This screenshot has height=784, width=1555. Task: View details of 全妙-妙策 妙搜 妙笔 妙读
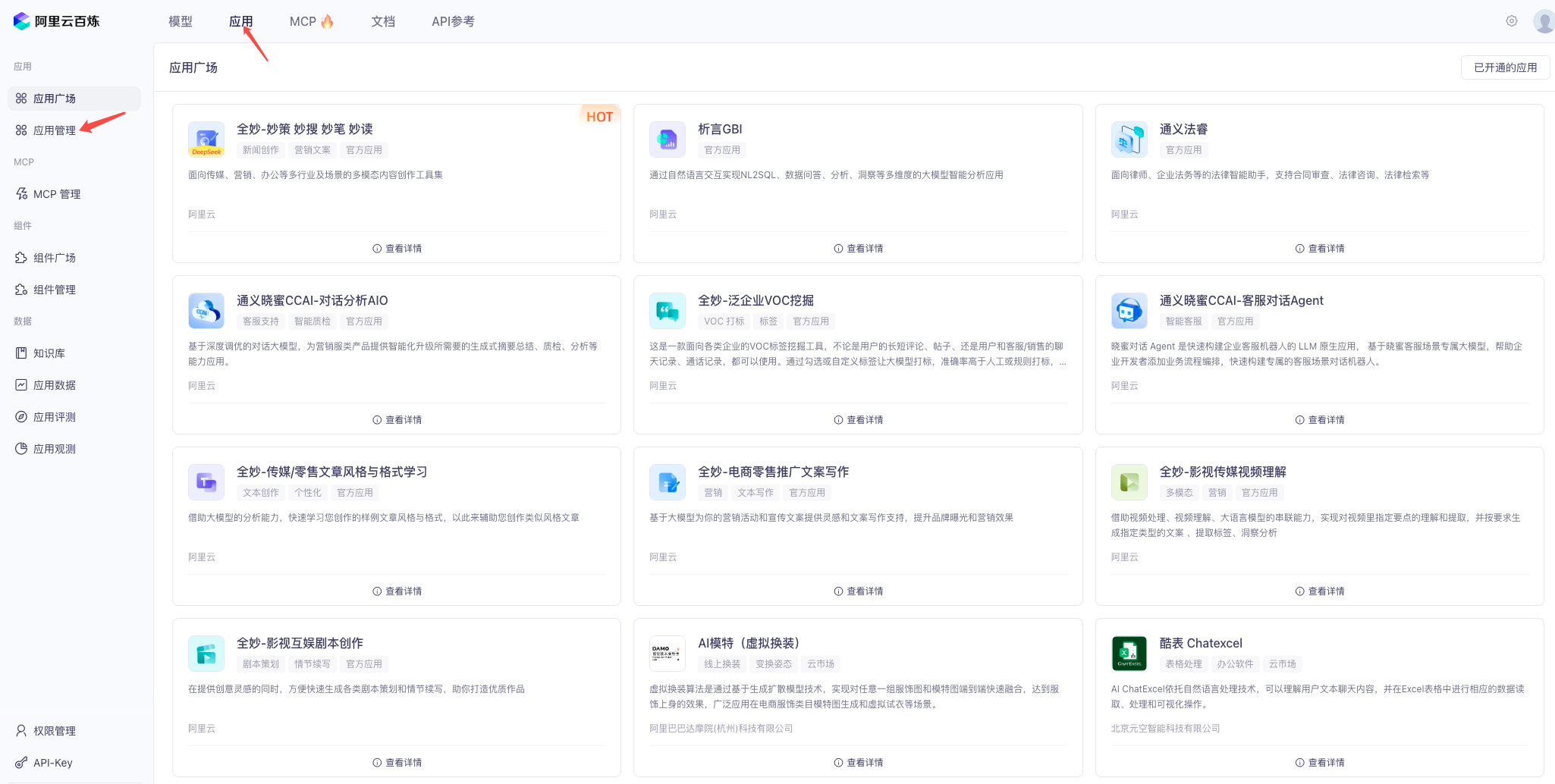(397, 249)
